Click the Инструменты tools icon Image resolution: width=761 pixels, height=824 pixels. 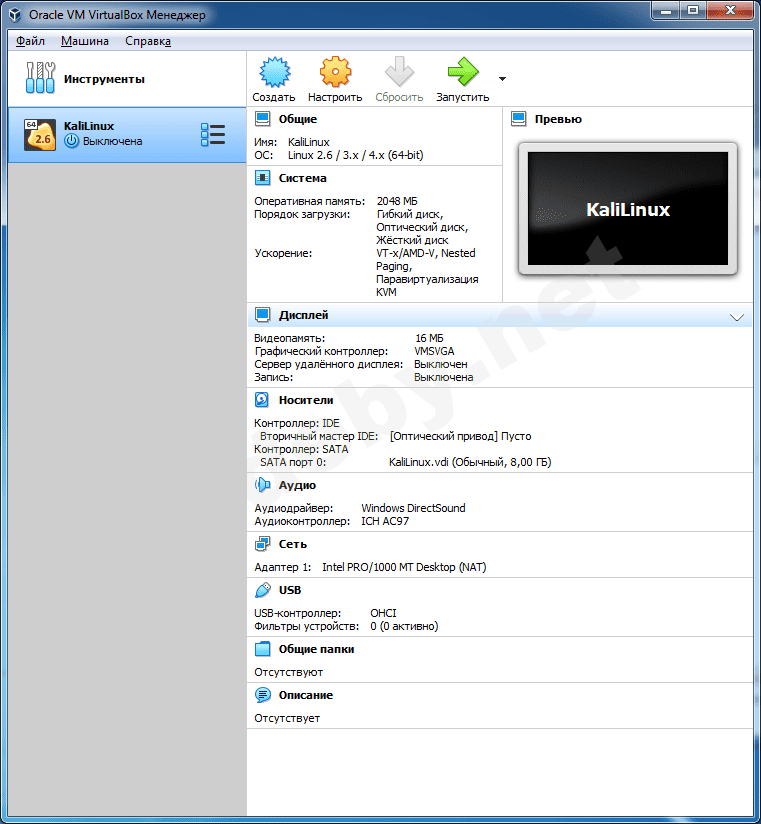[x=41, y=78]
